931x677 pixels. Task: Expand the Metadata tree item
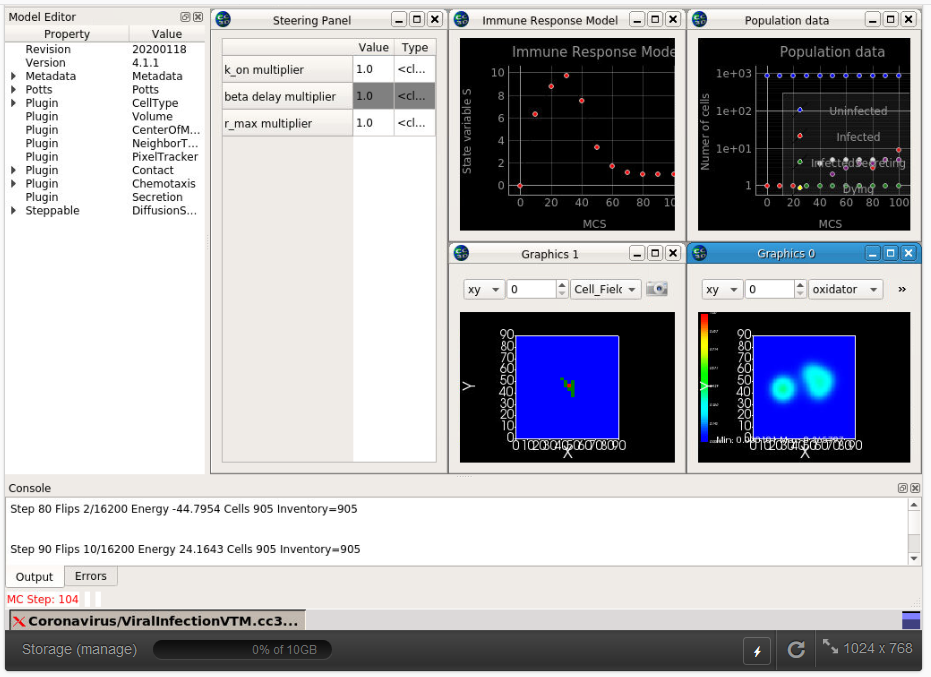14,76
